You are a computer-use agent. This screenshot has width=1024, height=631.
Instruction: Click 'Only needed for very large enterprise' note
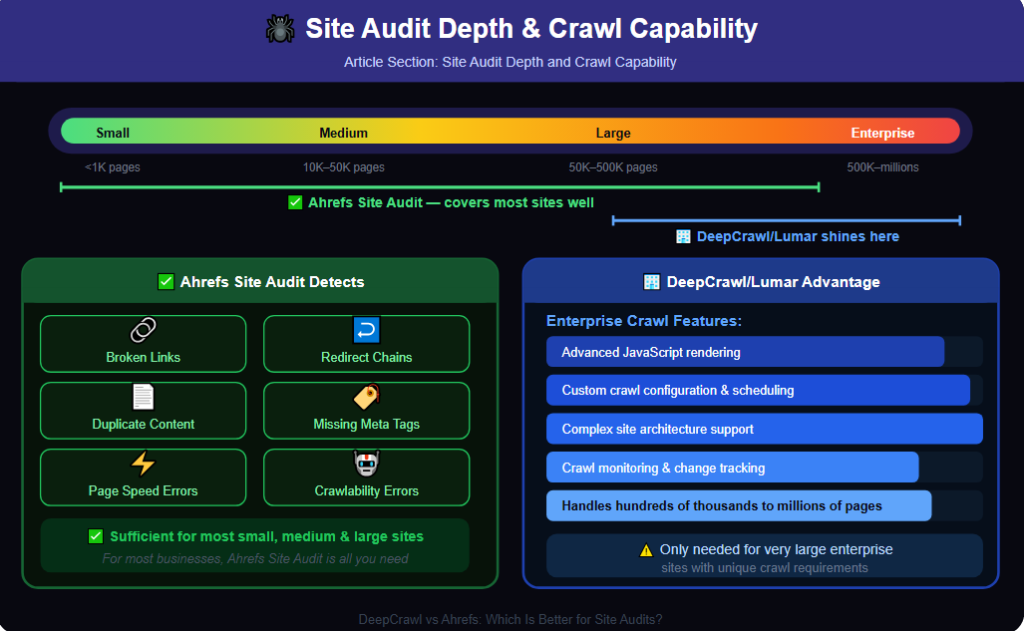[776, 549]
